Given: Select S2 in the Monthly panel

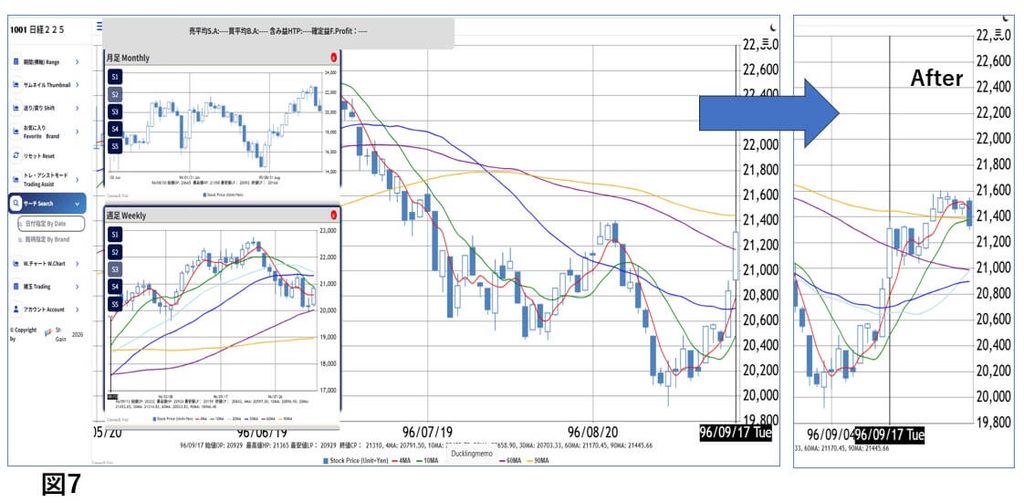Looking at the screenshot, I should (x=115, y=94).
